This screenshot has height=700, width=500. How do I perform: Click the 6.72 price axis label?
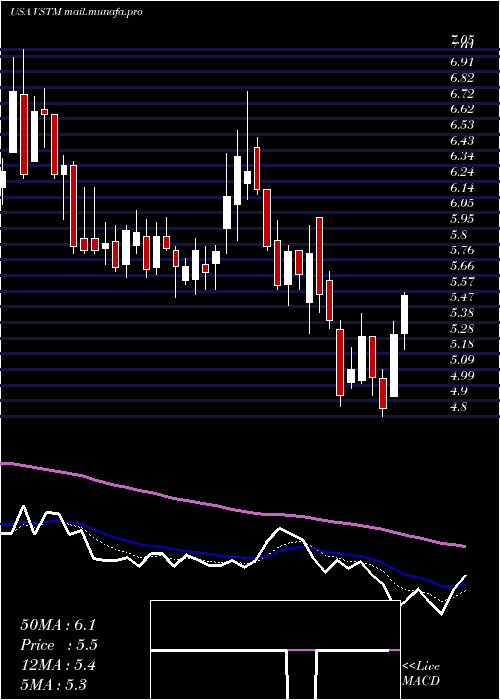[x=462, y=93]
